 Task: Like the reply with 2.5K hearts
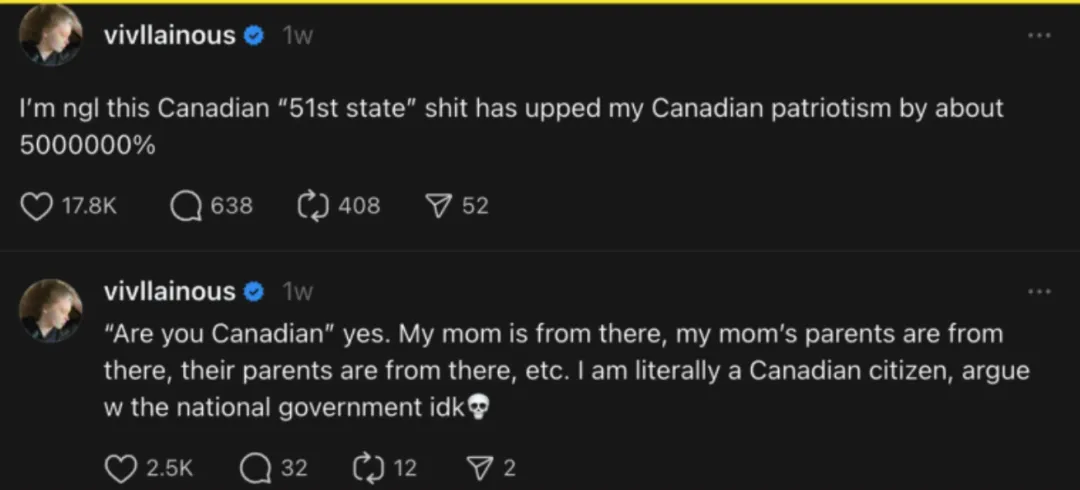point(120,469)
